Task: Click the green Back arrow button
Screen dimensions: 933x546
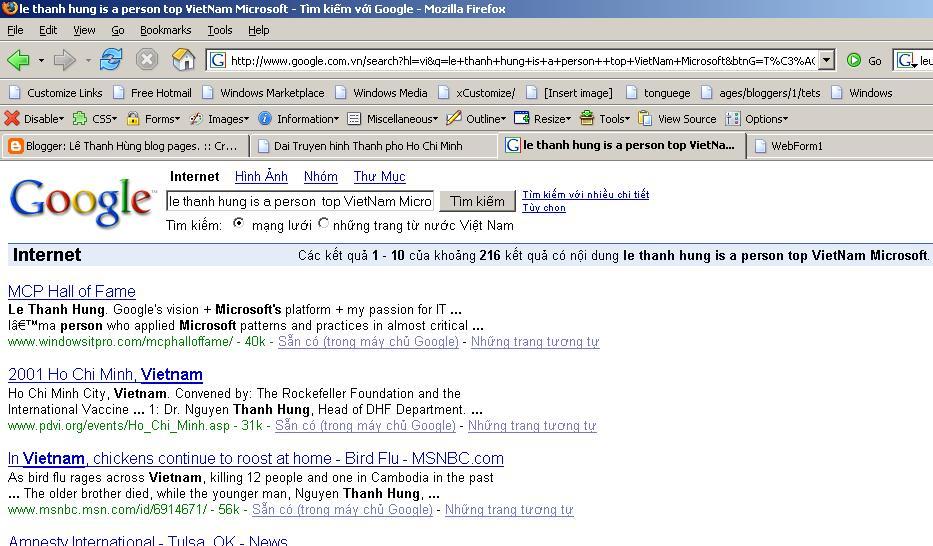Action: [x=18, y=59]
